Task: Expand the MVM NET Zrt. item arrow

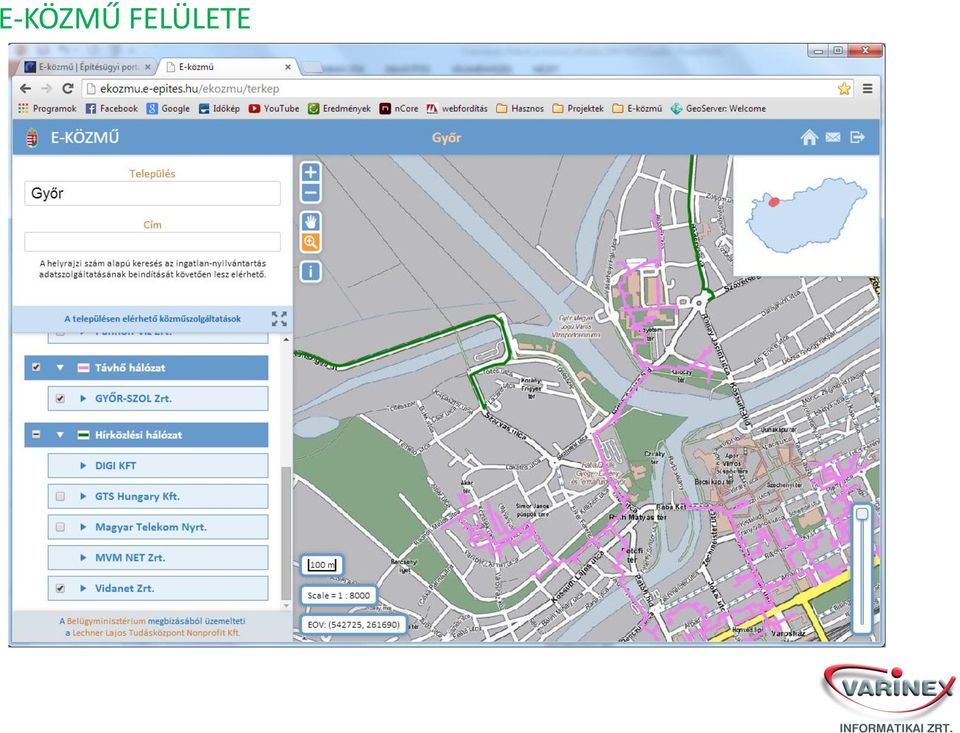Action: click(x=83, y=557)
